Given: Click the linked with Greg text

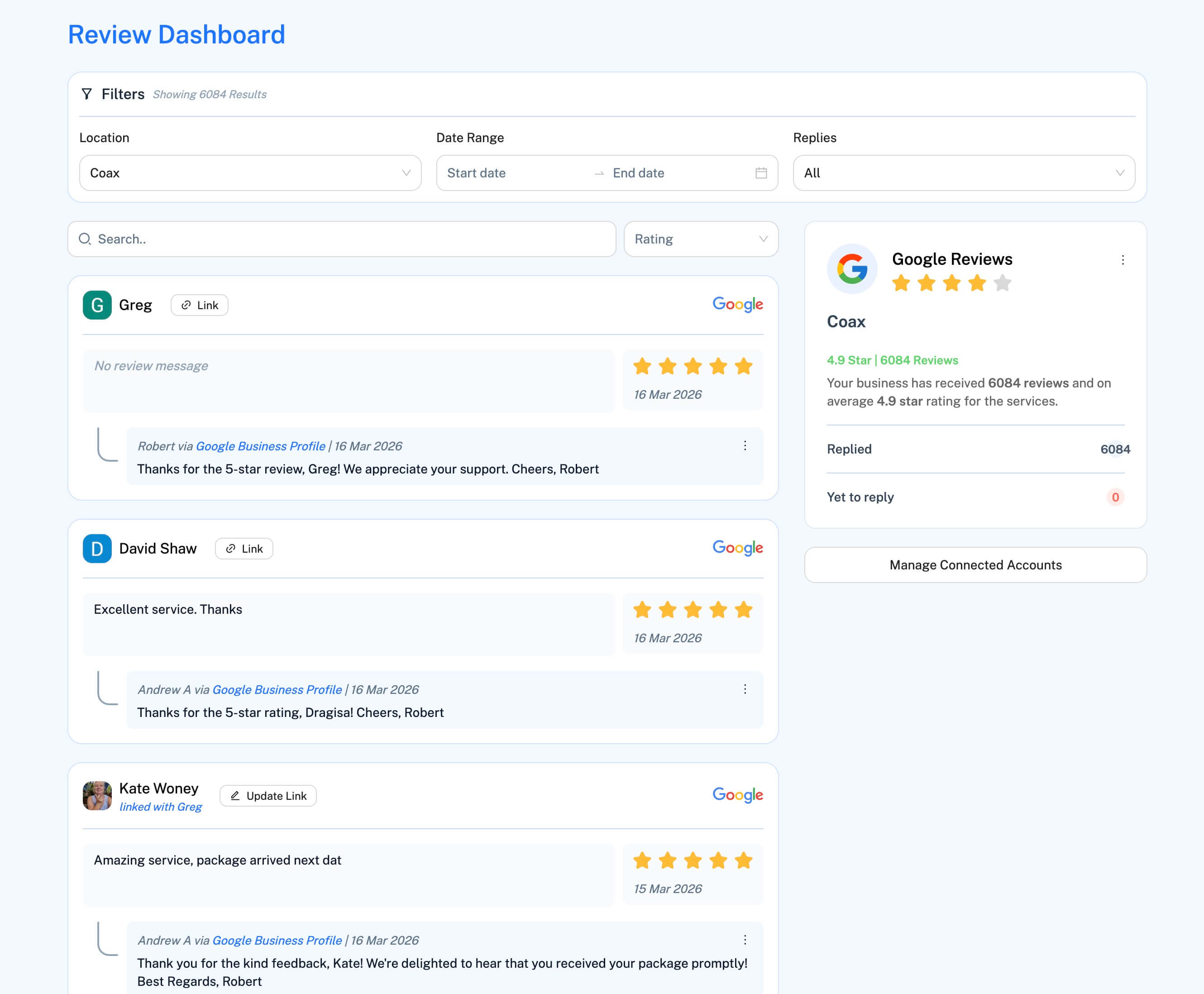Looking at the screenshot, I should 161,806.
